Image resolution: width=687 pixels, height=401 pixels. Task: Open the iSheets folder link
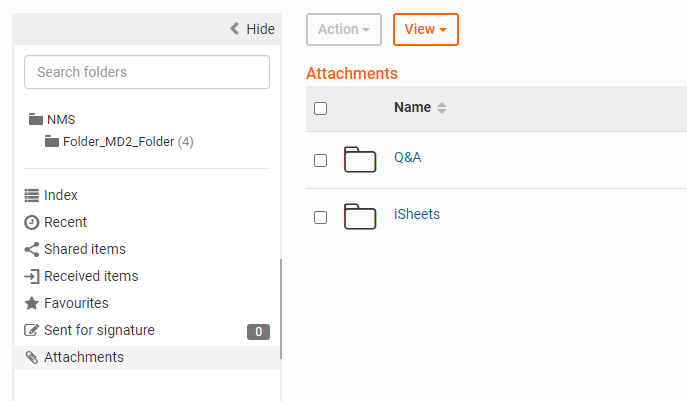417,214
